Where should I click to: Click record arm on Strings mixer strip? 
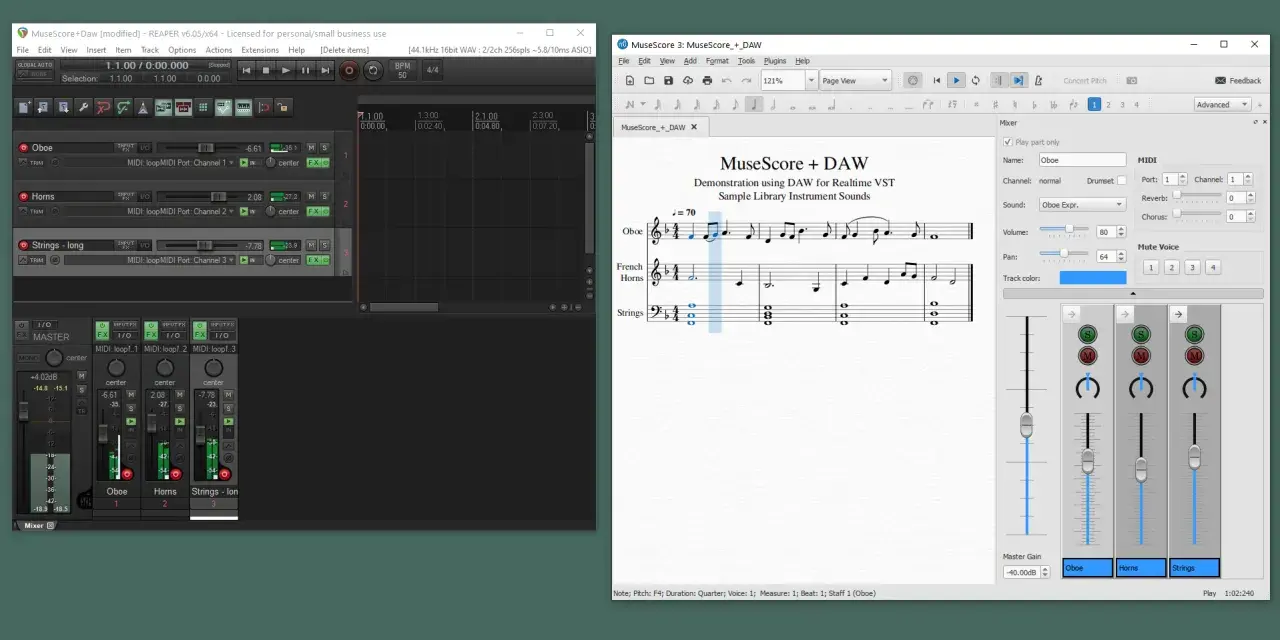[x=225, y=474]
